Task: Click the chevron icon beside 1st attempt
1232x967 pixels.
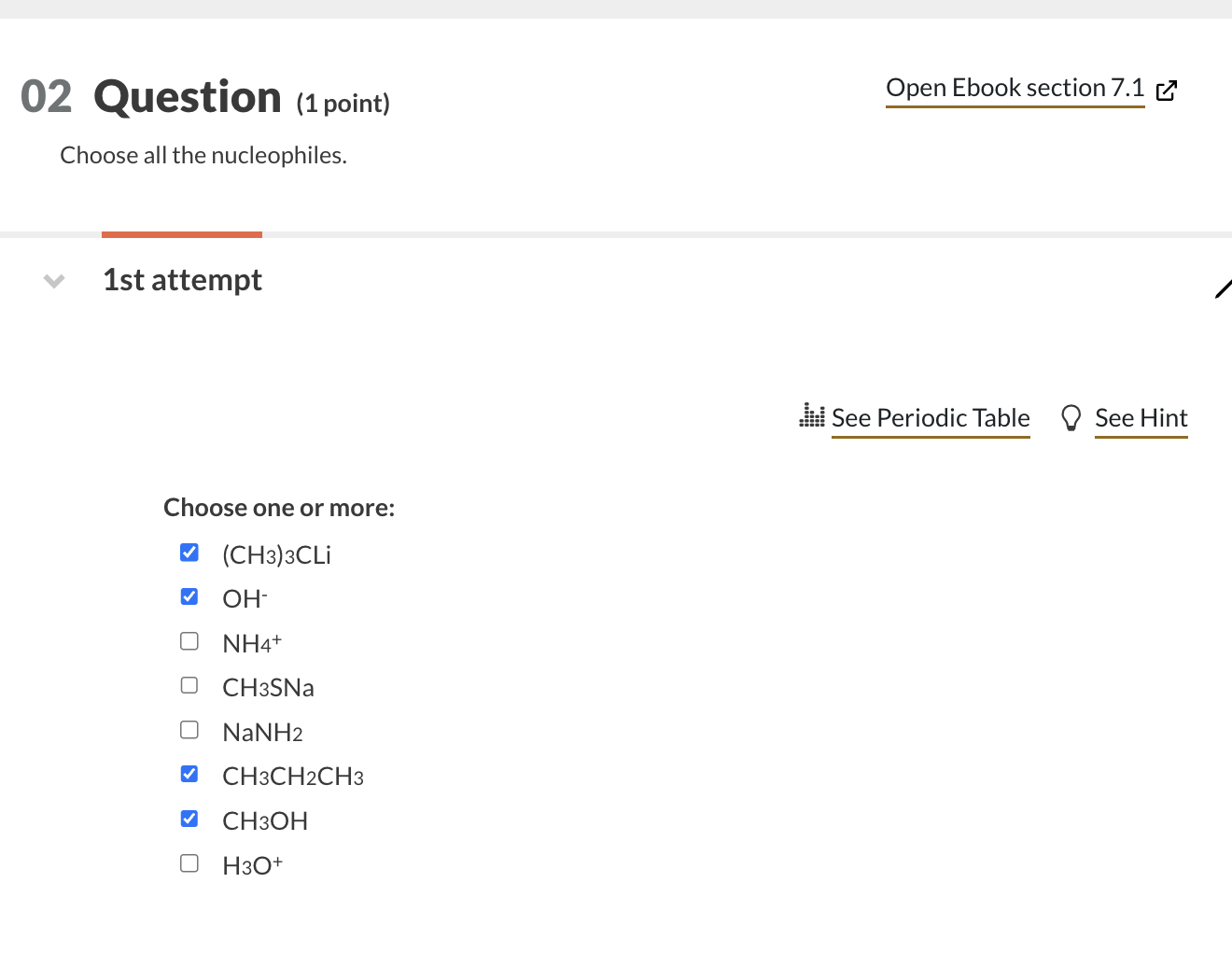Action: pos(53,281)
